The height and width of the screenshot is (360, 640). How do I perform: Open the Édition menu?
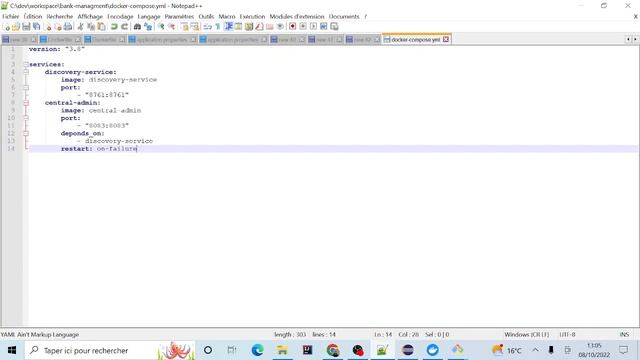tap(33, 16)
